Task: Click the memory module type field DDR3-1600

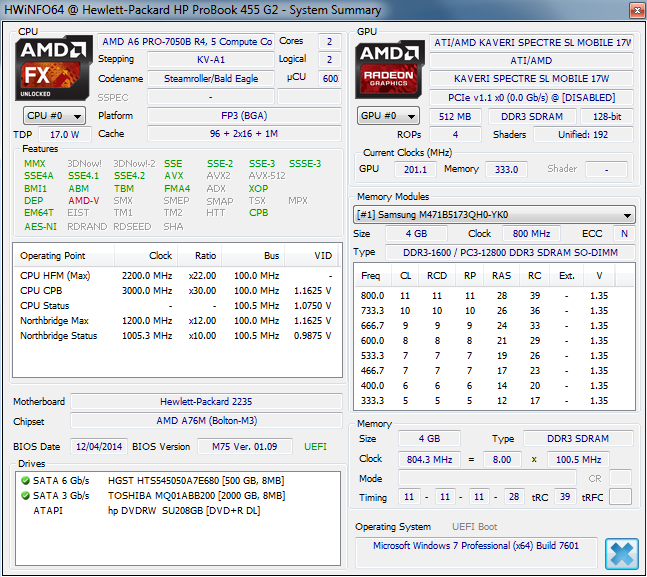Action: 510,253
